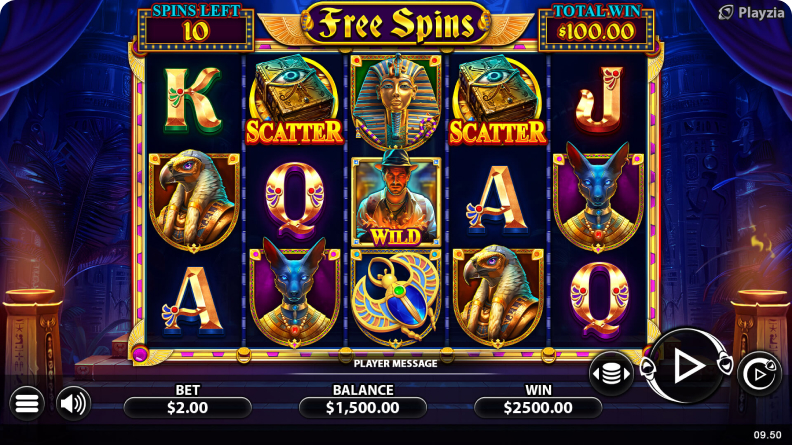Mute the game sound
792x445 pixels.
[73, 403]
